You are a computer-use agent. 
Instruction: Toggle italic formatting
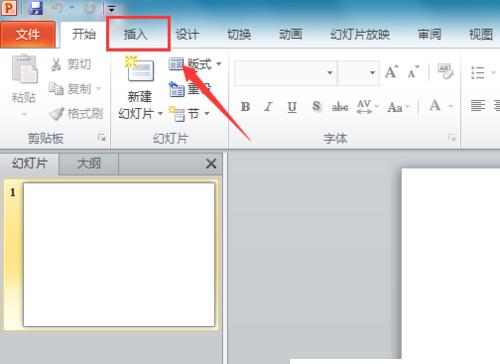[x=268, y=107]
